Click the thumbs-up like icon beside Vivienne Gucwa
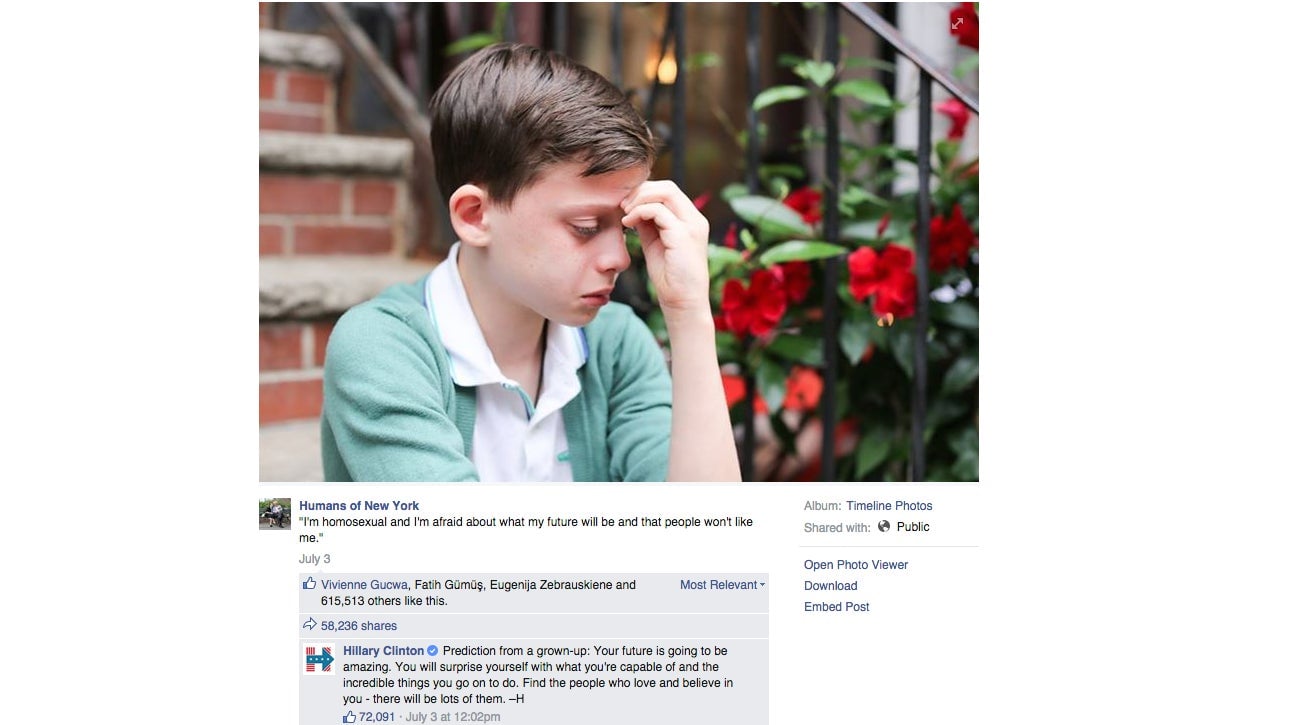This screenshot has height=725, width=1290. pos(310,584)
